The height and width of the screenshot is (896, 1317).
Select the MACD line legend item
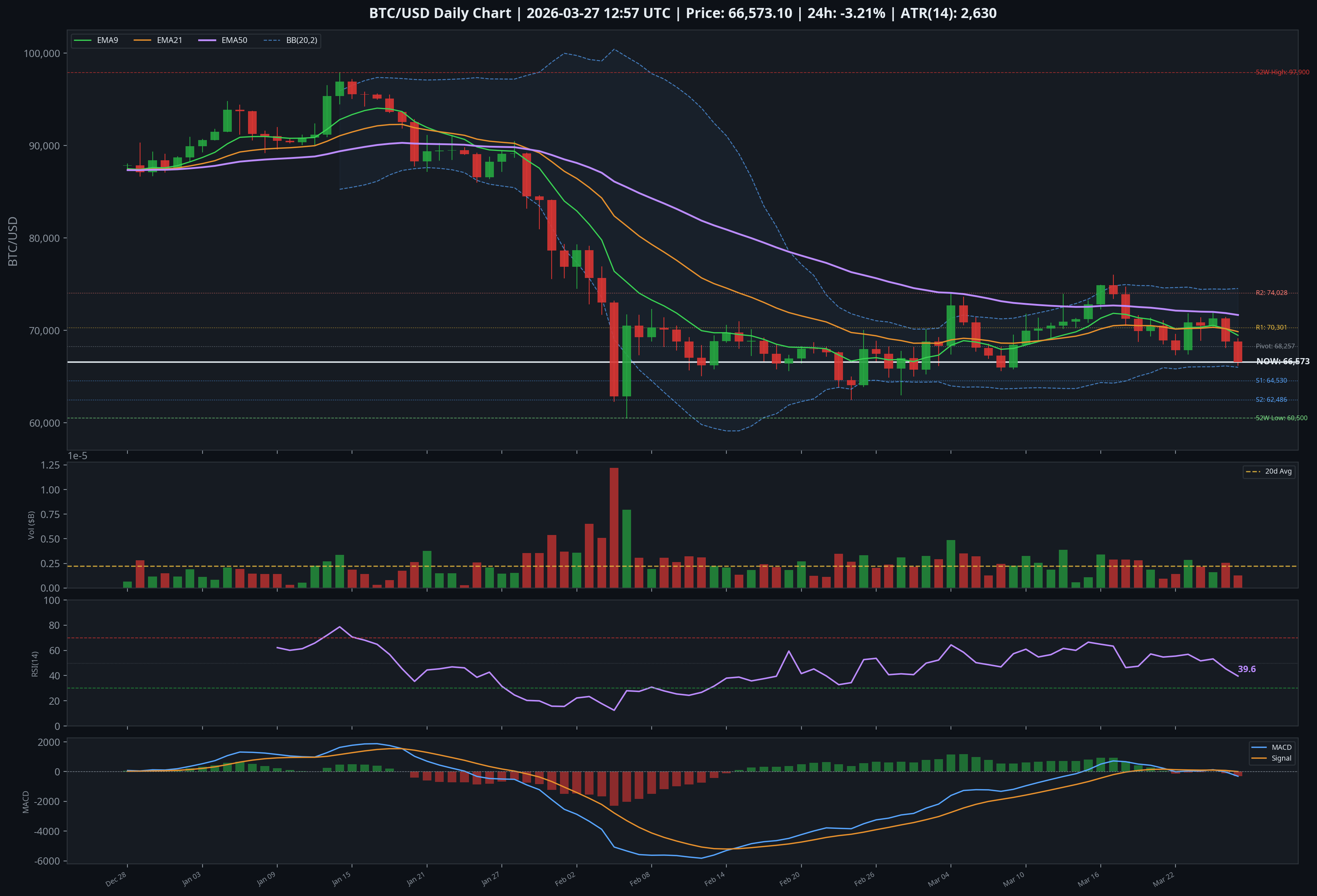tap(1282, 747)
